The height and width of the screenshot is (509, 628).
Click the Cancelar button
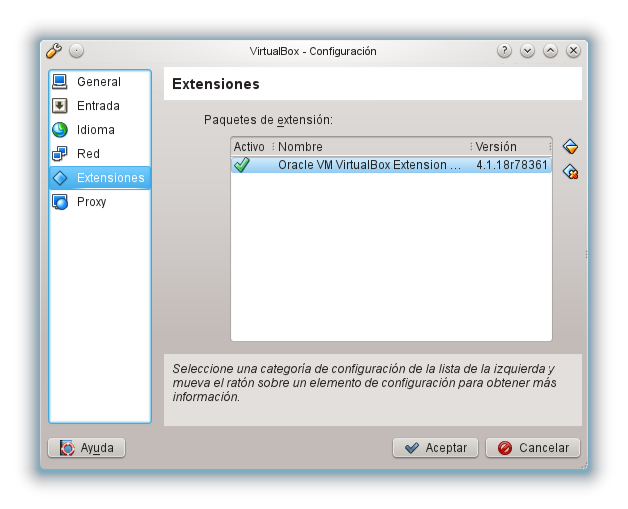tap(533, 448)
